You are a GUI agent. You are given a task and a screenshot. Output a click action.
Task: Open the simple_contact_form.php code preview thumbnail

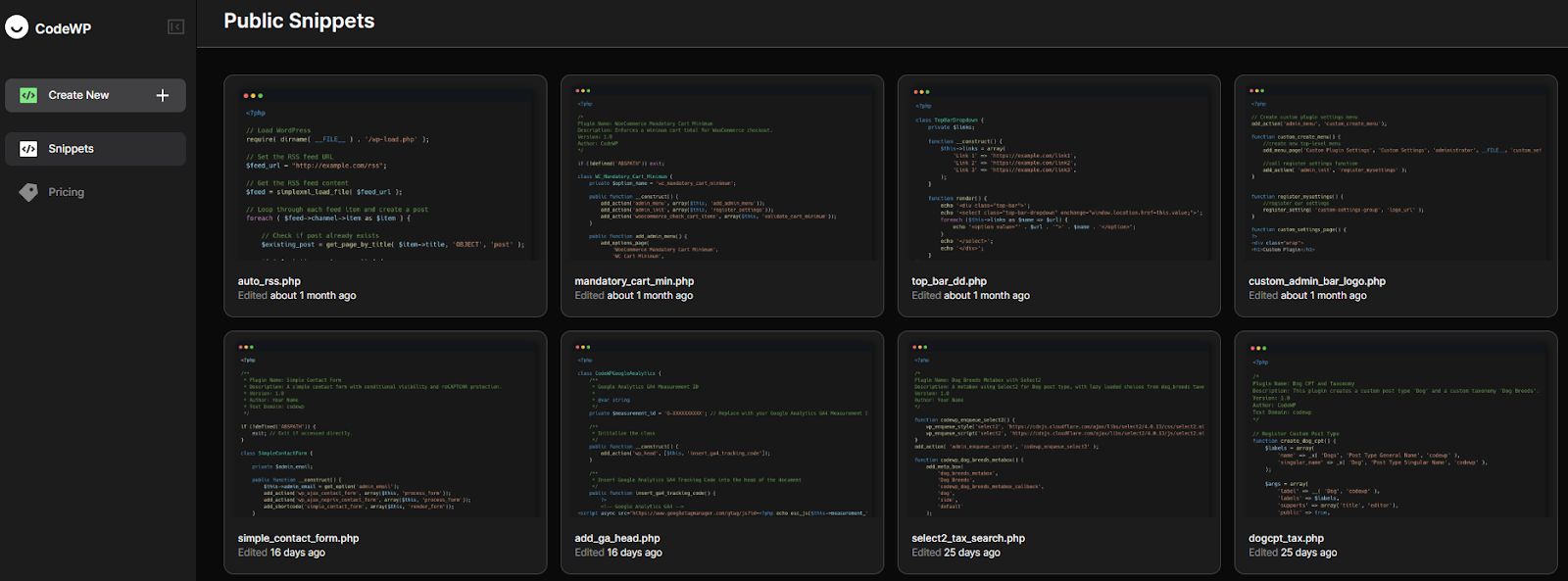[385, 429]
